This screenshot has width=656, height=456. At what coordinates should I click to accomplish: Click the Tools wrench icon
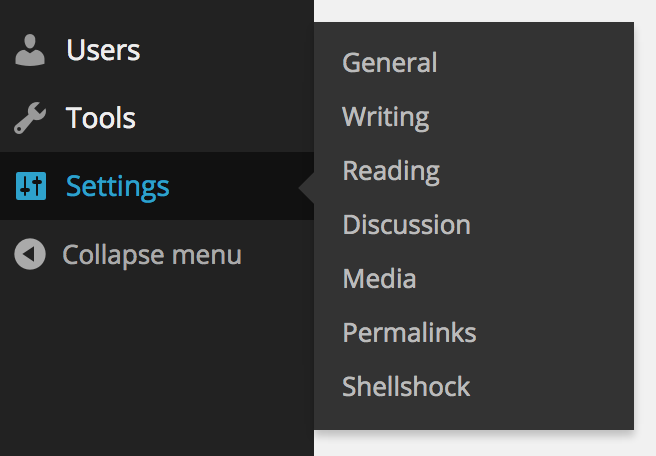(x=30, y=118)
